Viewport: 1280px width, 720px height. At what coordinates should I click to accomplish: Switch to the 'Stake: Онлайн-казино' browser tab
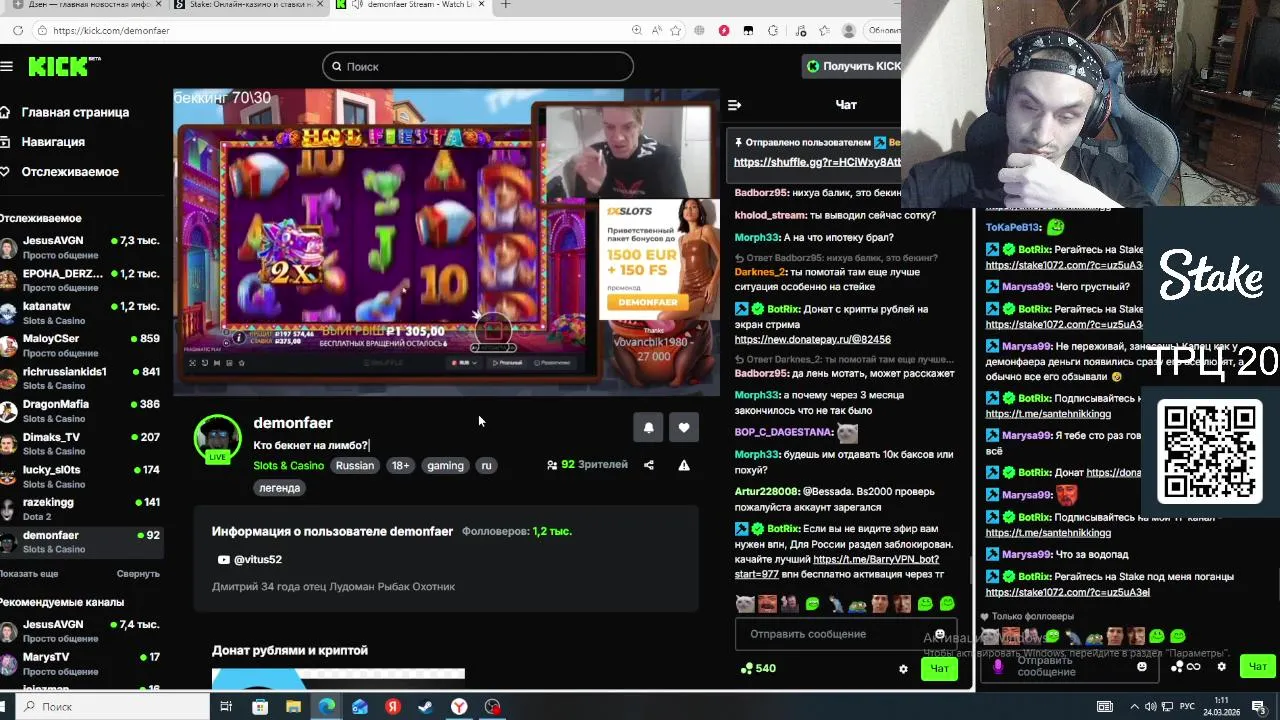(x=248, y=5)
